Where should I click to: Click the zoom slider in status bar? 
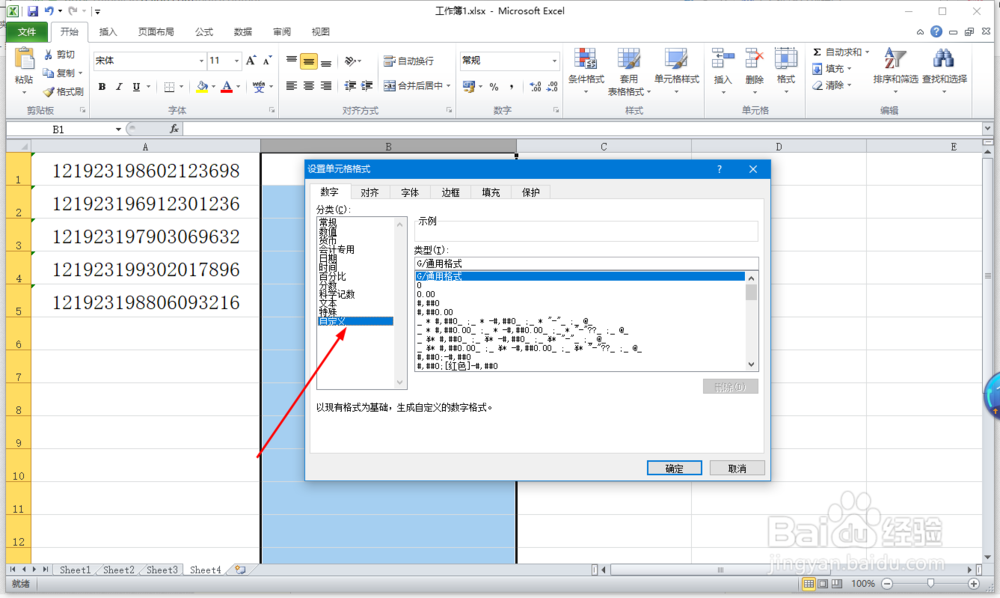[x=930, y=583]
